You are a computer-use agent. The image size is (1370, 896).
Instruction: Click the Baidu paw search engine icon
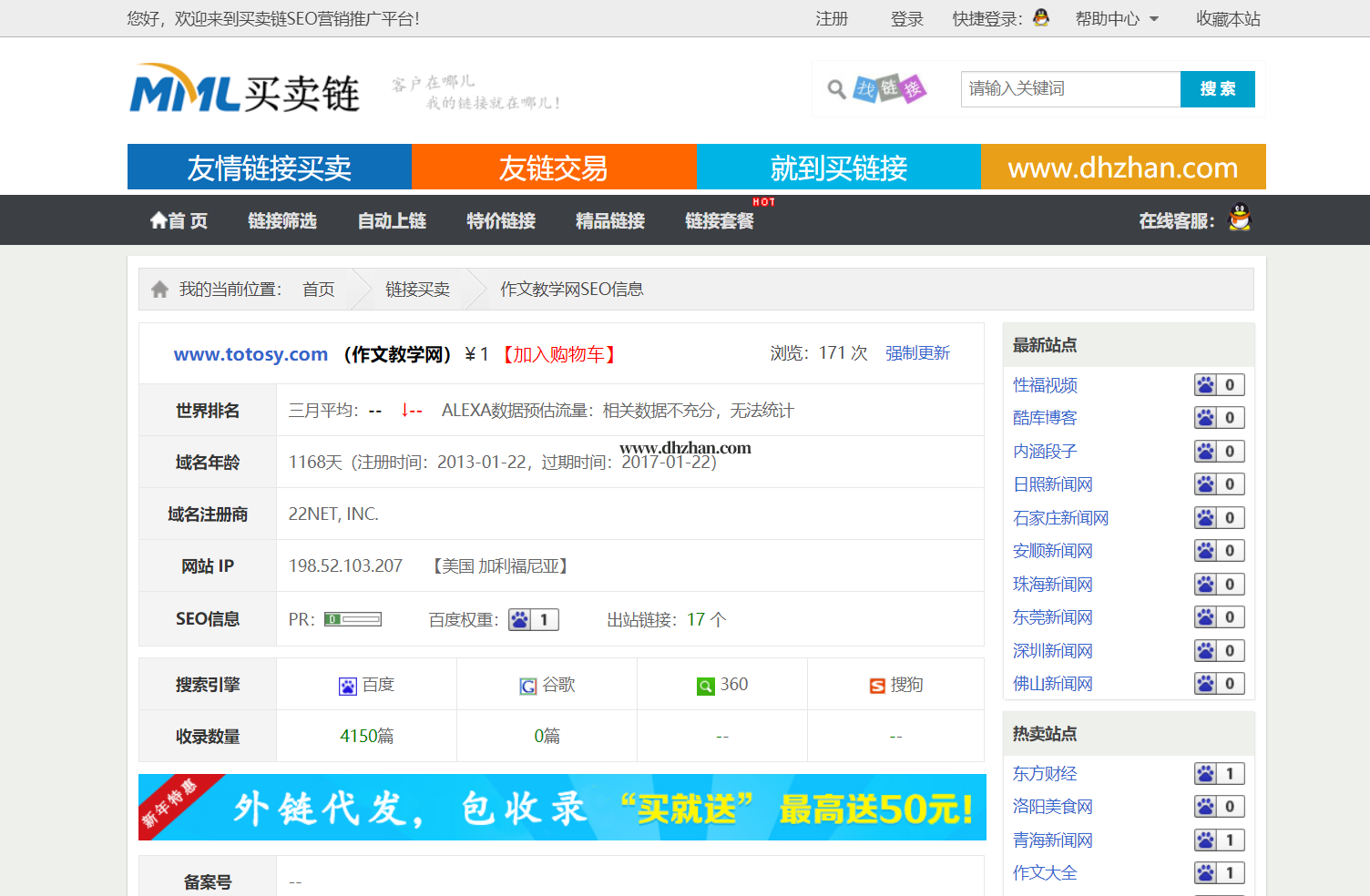(347, 686)
